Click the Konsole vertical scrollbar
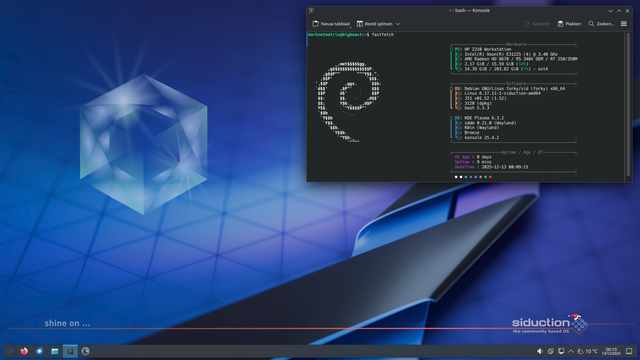Viewport: 640px width, 360px height. coord(628,105)
